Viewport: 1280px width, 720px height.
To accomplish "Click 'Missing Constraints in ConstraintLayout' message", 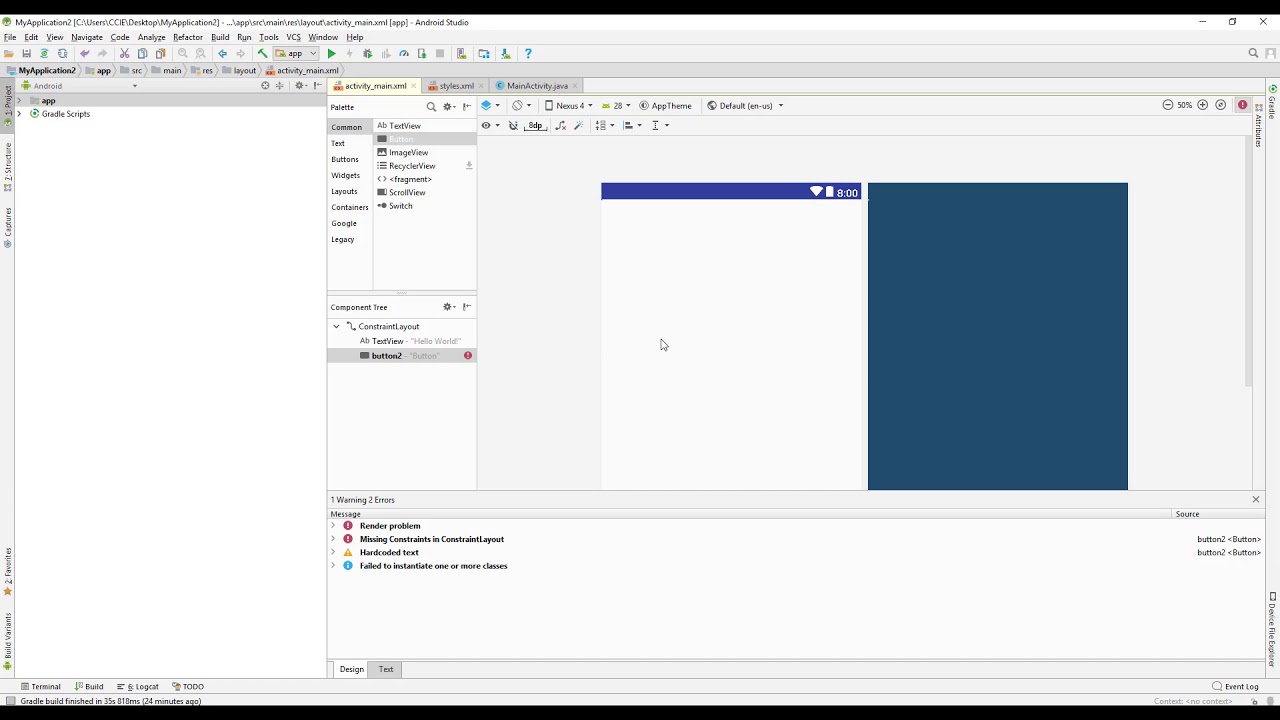I will click(x=432, y=539).
